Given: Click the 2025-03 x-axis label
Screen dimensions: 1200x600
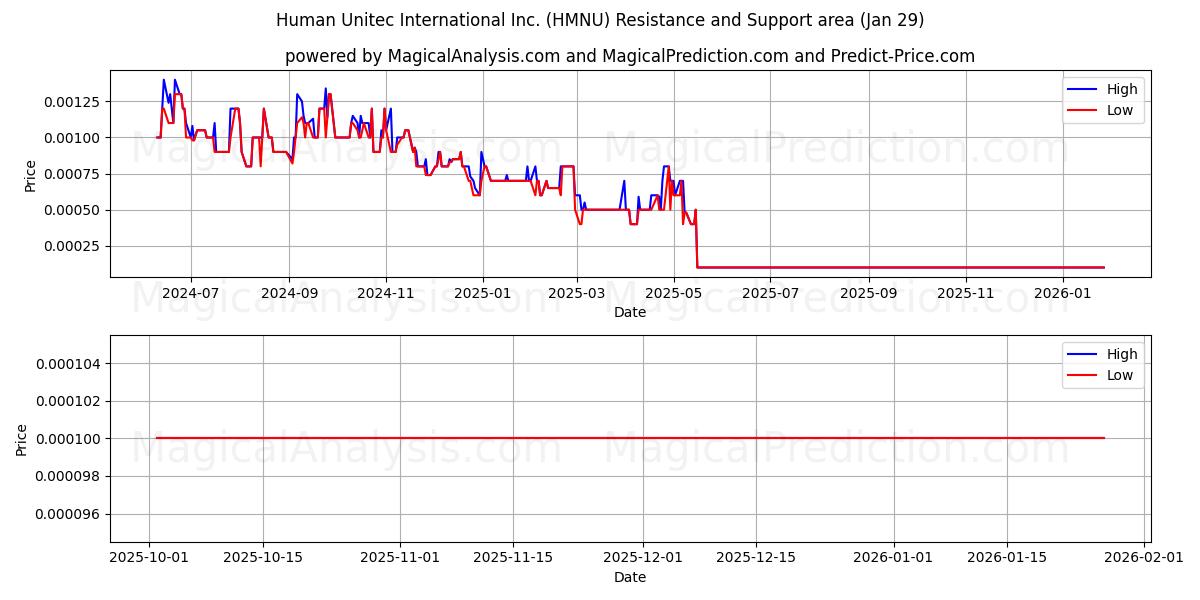Looking at the screenshot, I should pos(577,294).
